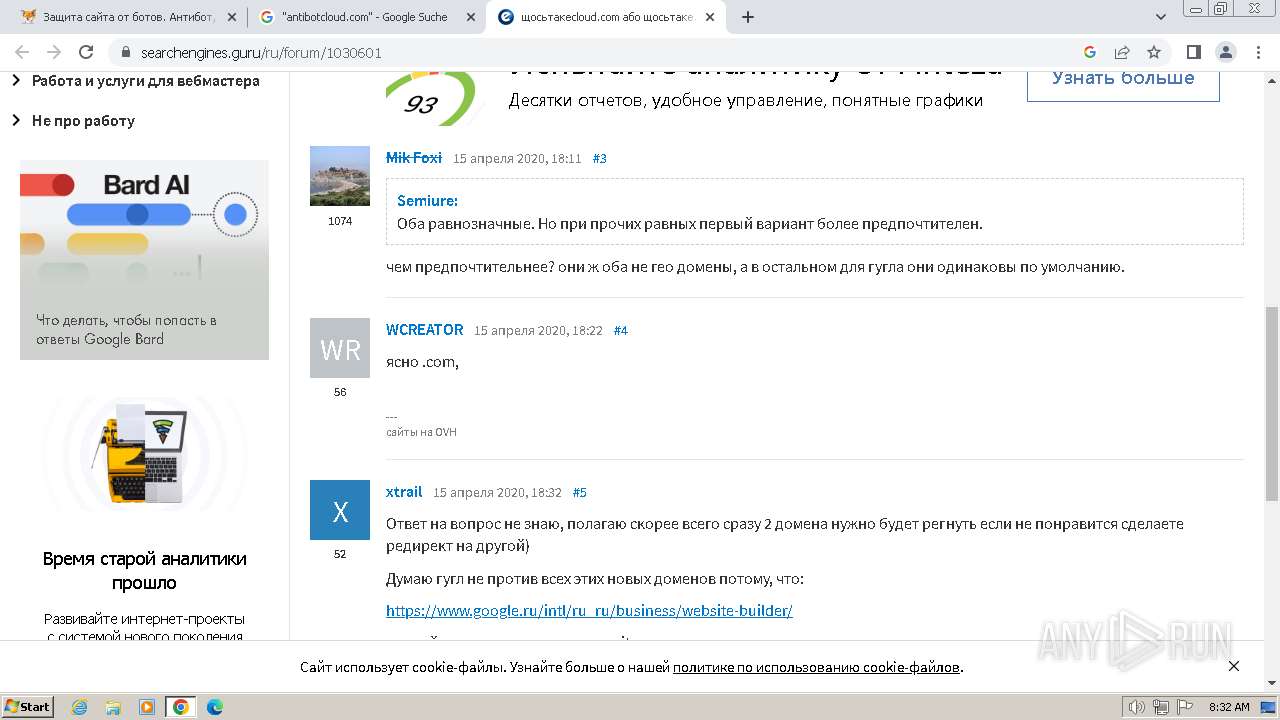Click the 15 апреля 2020, 18:32 post date
Image resolution: width=1280 pixels, height=720 pixels.
coord(497,492)
